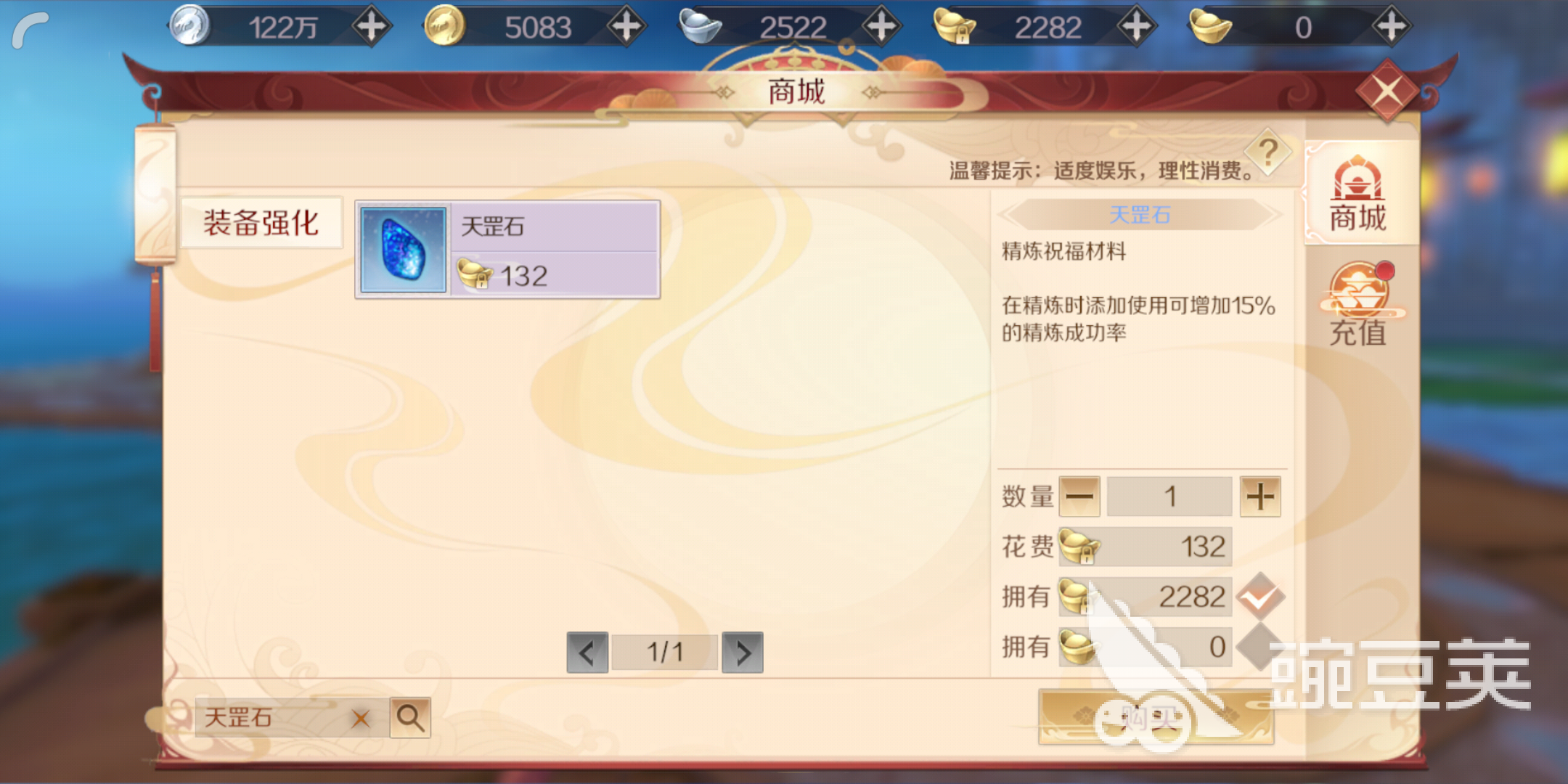Viewport: 1568px width, 784px height.
Task: Tap plus icon beside 5083 gold coins
Action: 626,27
